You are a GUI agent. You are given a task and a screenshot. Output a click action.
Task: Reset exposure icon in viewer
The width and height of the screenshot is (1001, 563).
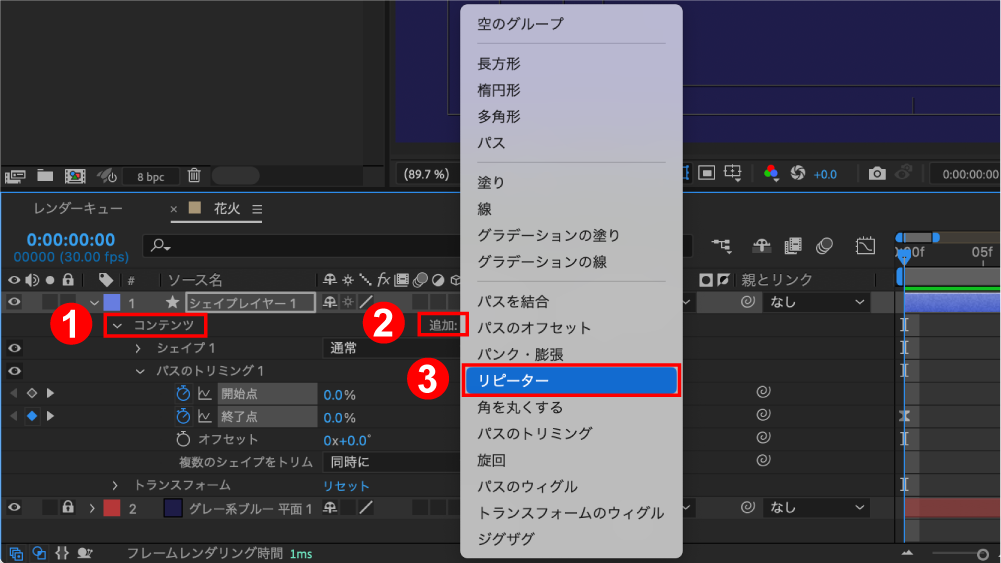pos(798,173)
